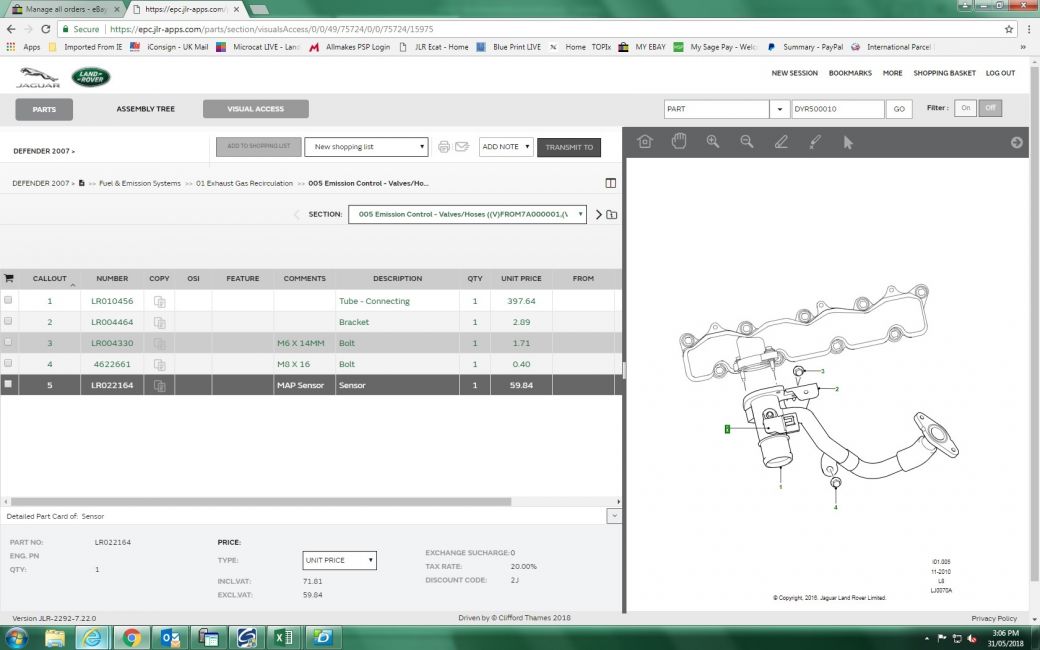Reset diagram view with the home icon
The height and width of the screenshot is (650, 1040).
[x=645, y=142]
